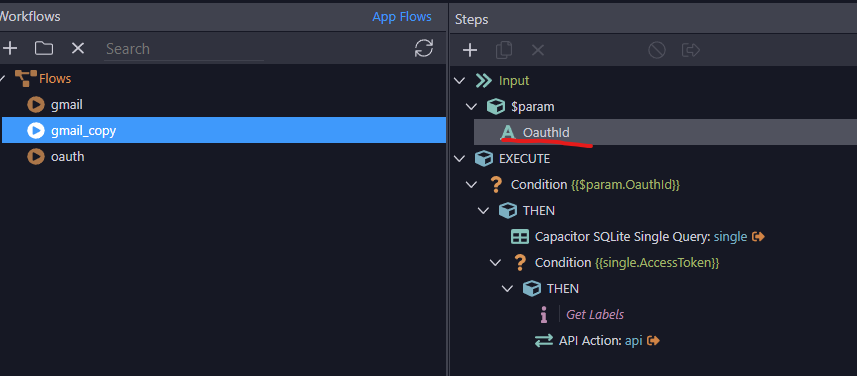The width and height of the screenshot is (857, 376).
Task: Click the Get Labels comment icon
Action: coord(543,314)
